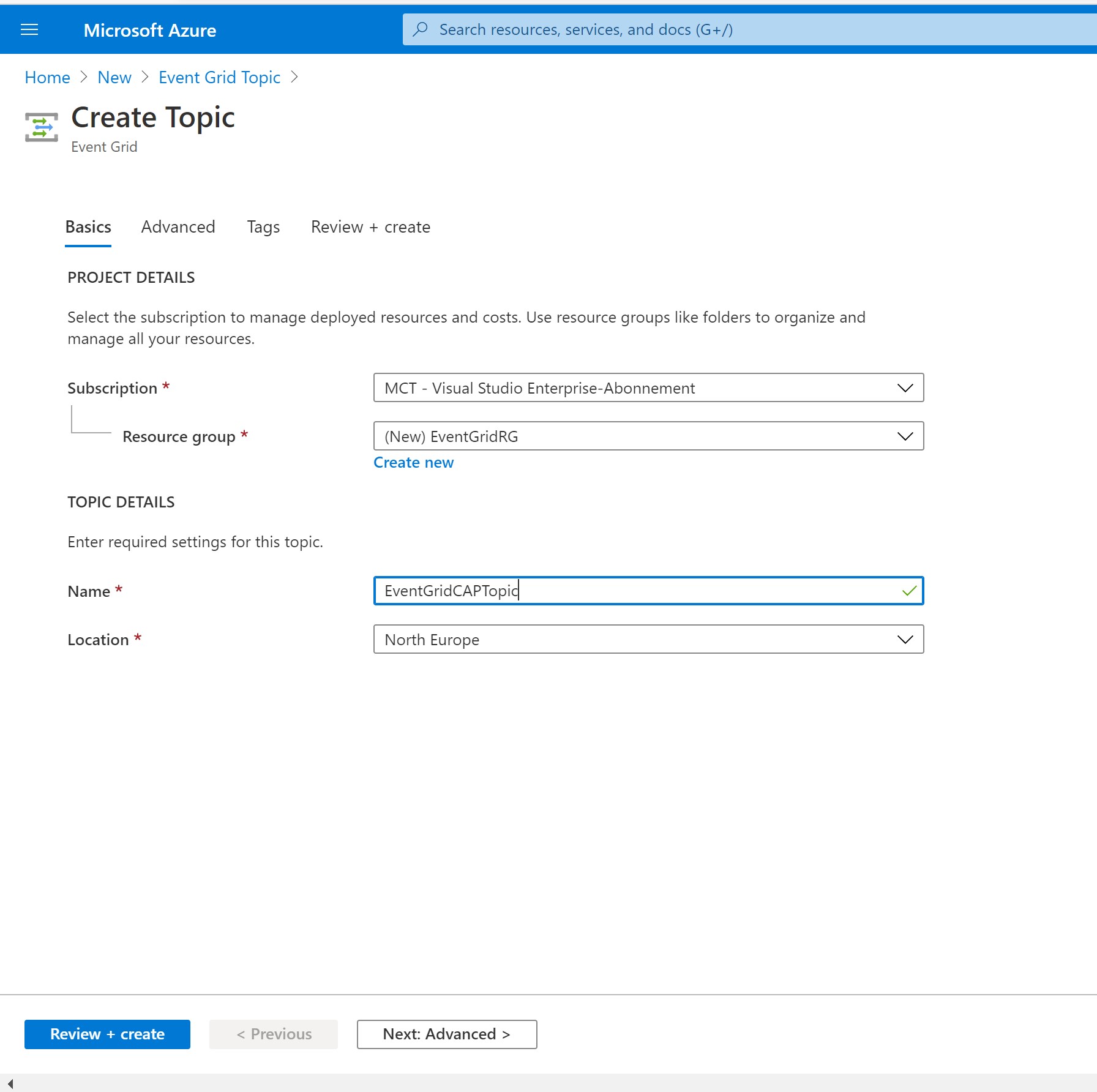Click in the topic Name input field

648,591
